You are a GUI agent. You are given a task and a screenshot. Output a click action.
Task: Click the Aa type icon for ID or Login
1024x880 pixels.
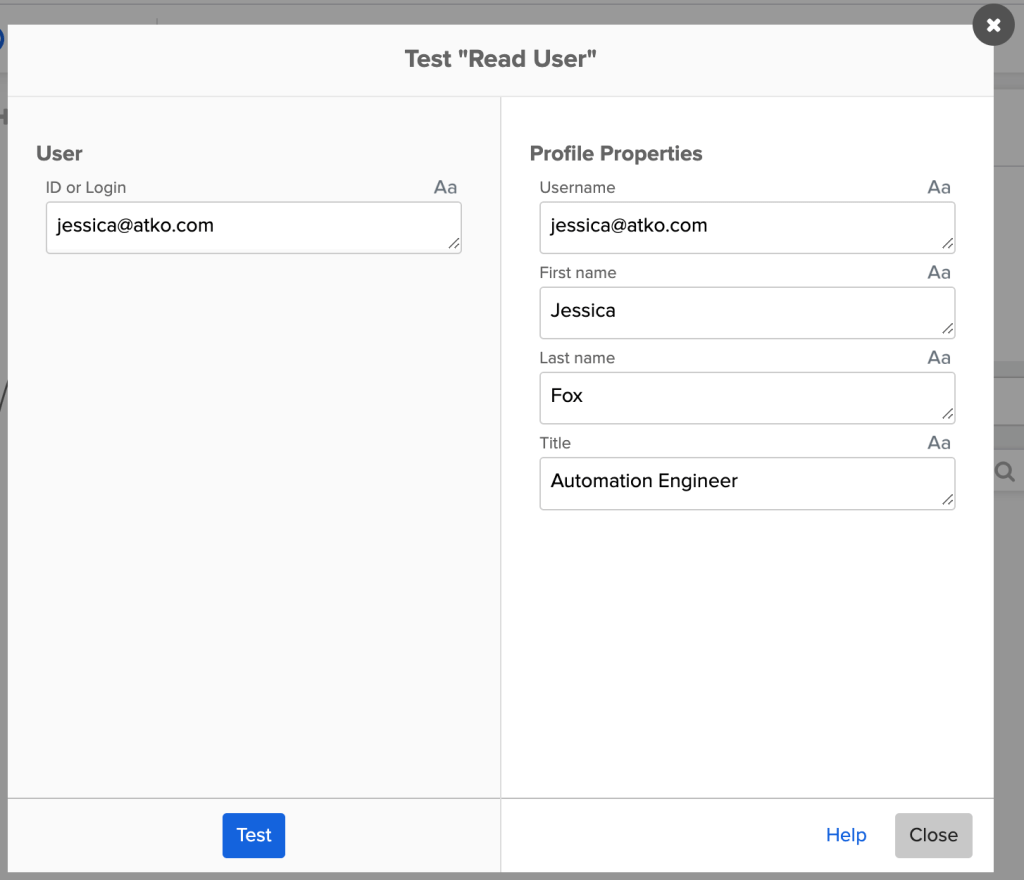[445, 188]
